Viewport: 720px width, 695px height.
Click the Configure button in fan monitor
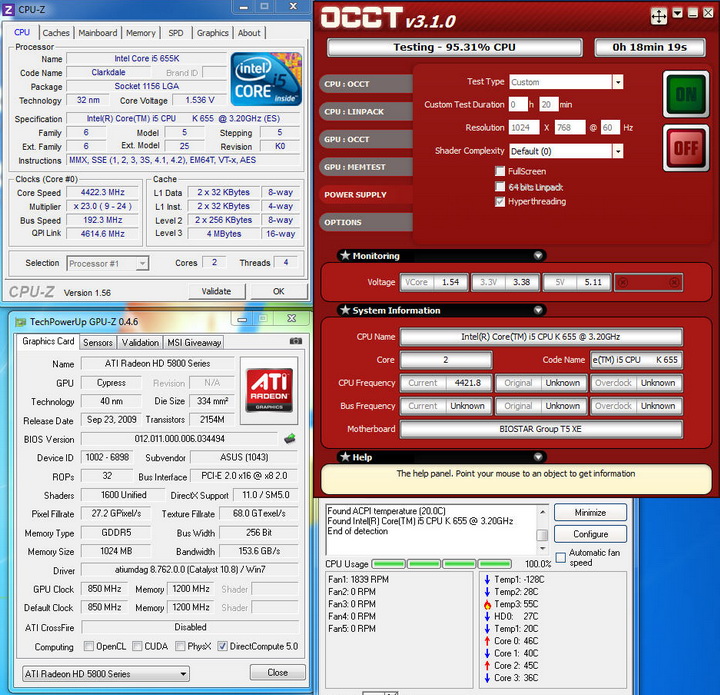point(590,534)
